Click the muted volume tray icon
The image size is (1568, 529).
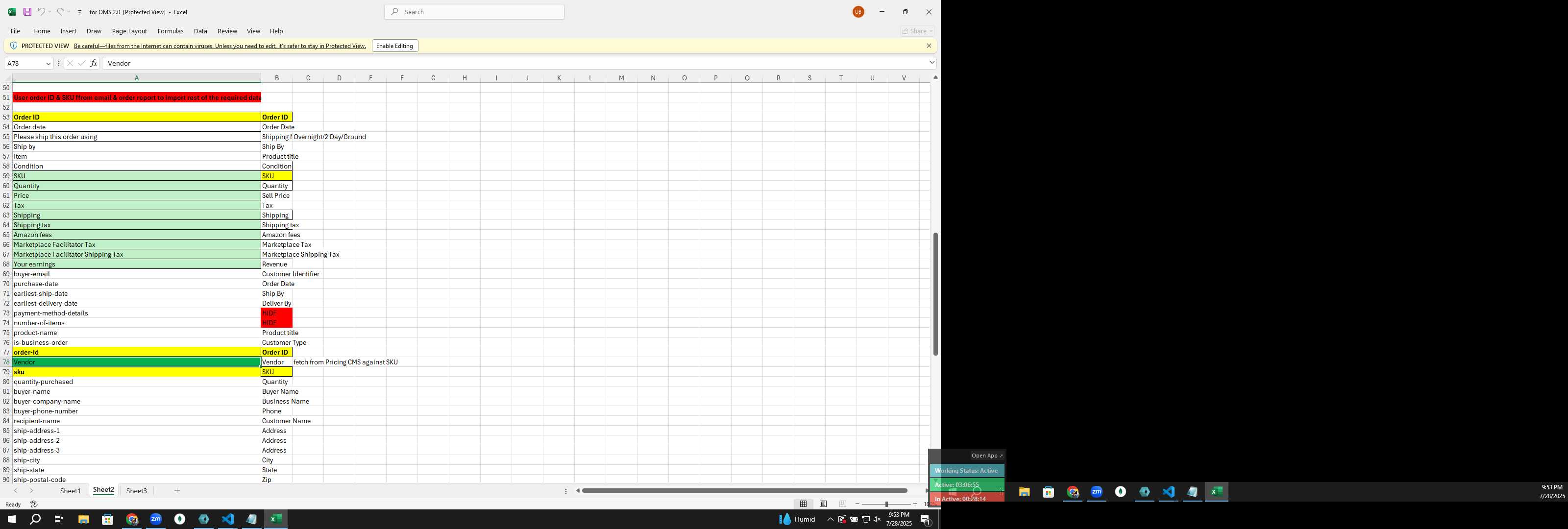coord(877,519)
